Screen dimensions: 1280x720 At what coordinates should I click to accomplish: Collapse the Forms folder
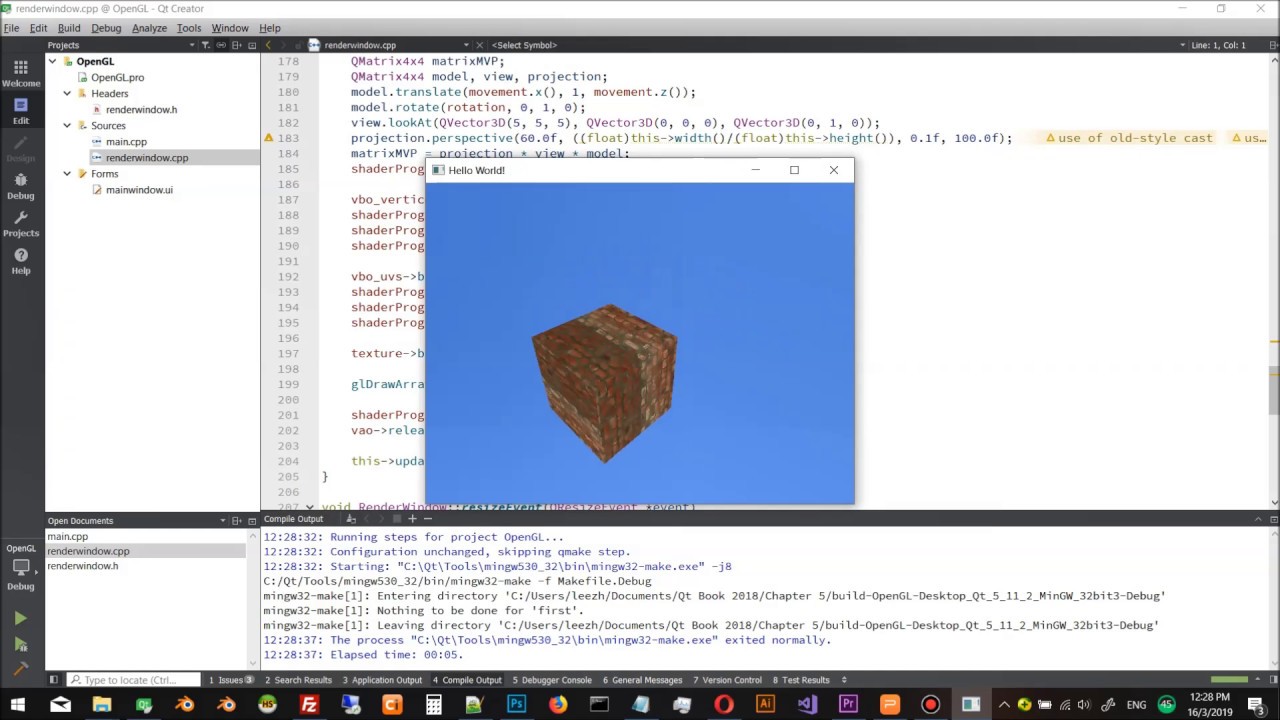pos(67,173)
